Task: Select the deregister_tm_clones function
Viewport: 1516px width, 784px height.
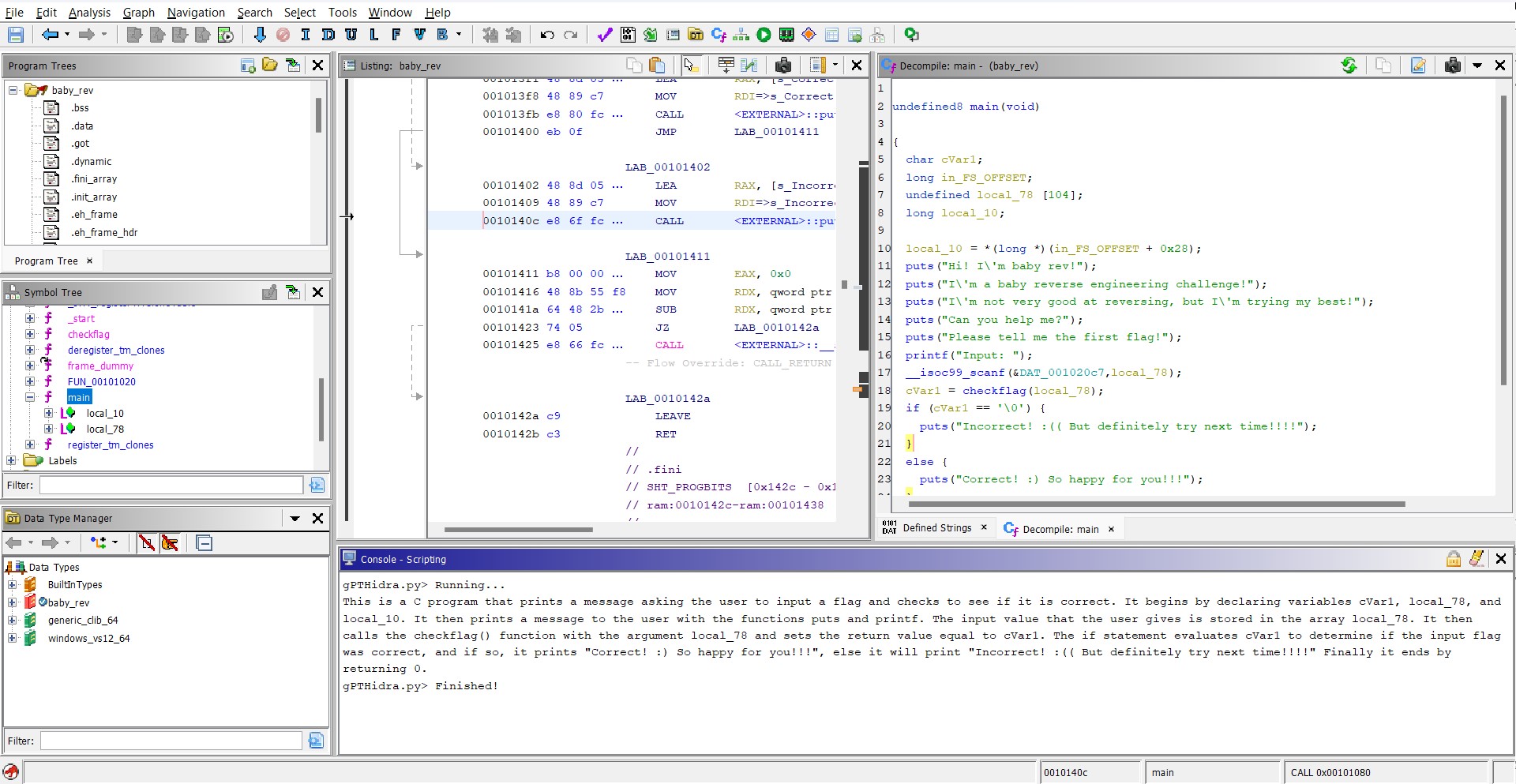Action: coord(116,351)
